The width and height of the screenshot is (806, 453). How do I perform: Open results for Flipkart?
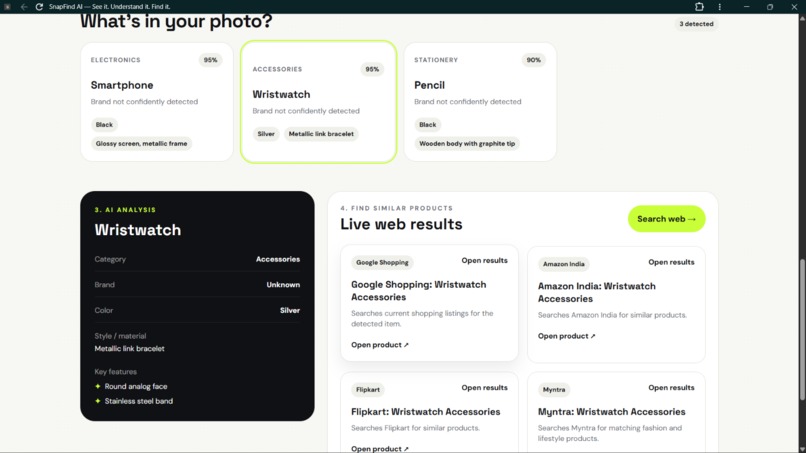pos(484,388)
